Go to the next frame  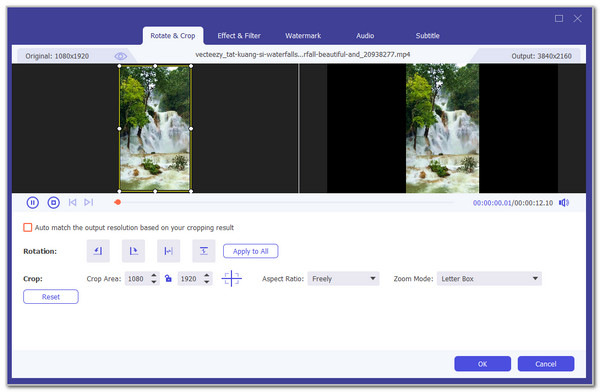click(x=88, y=202)
